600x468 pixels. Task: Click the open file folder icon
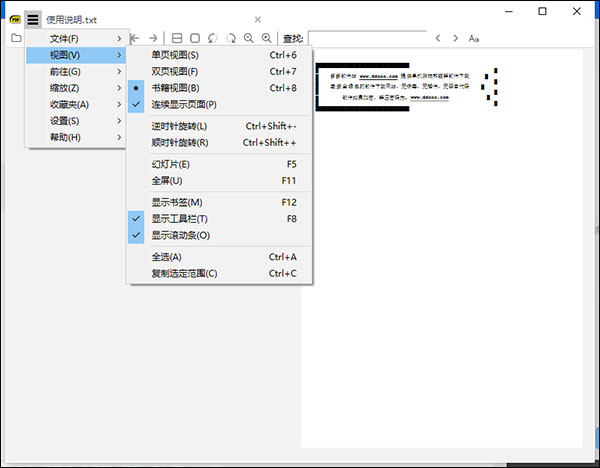[16, 38]
